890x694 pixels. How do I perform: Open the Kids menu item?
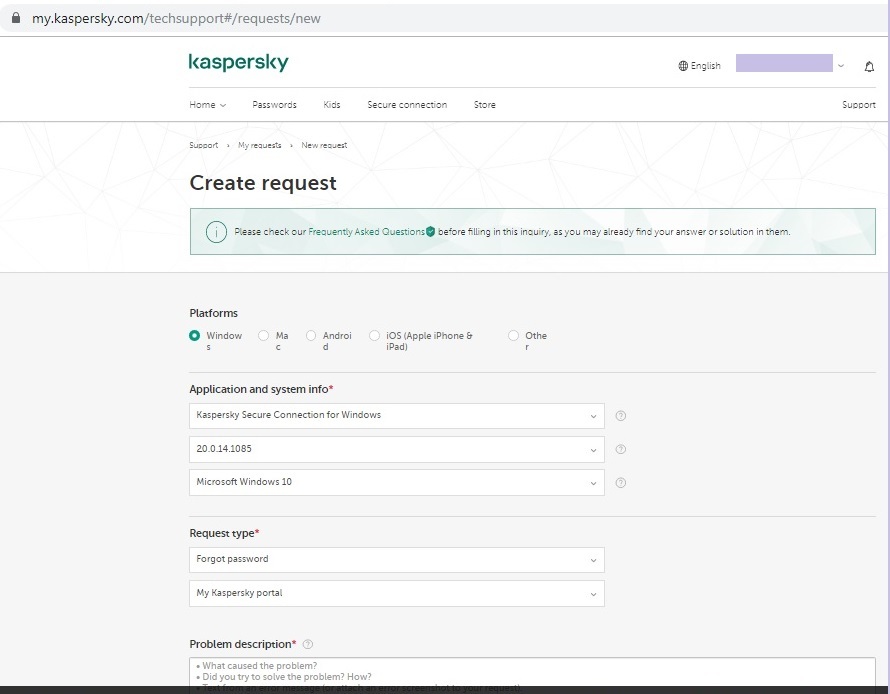pos(332,105)
